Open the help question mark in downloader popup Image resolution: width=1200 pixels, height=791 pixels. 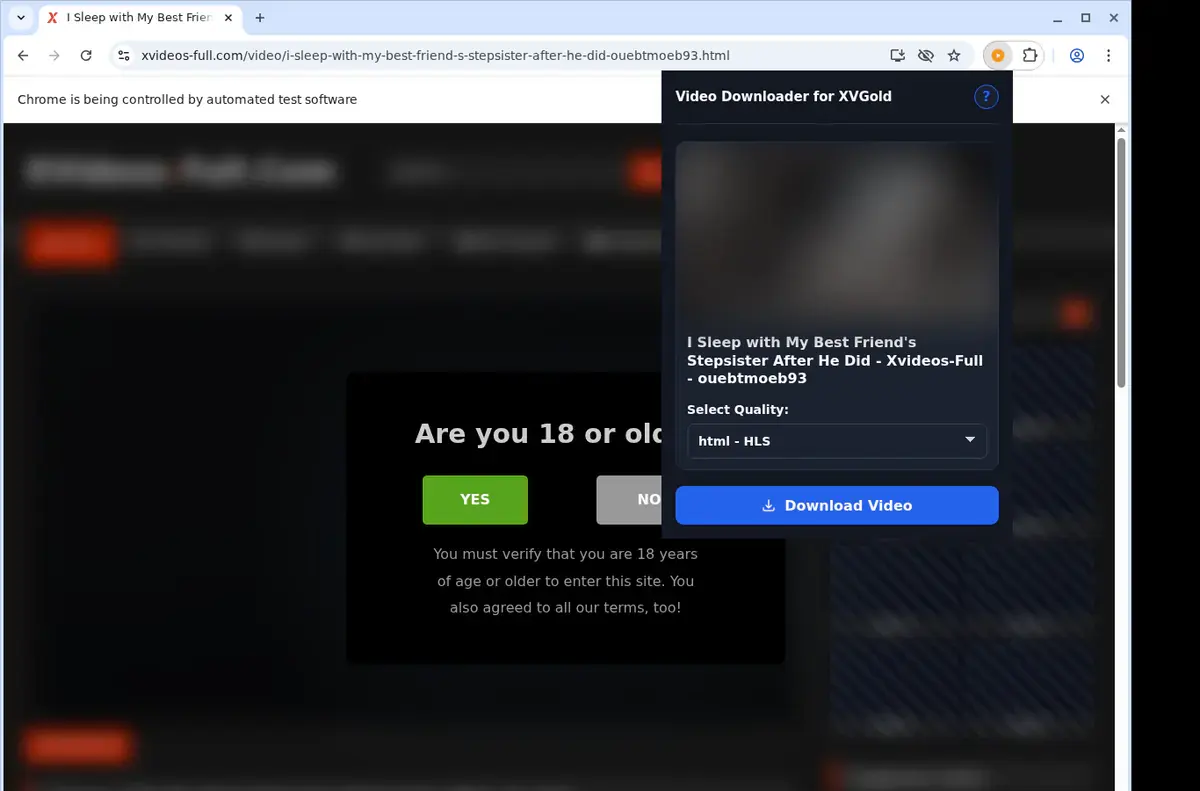coord(986,97)
